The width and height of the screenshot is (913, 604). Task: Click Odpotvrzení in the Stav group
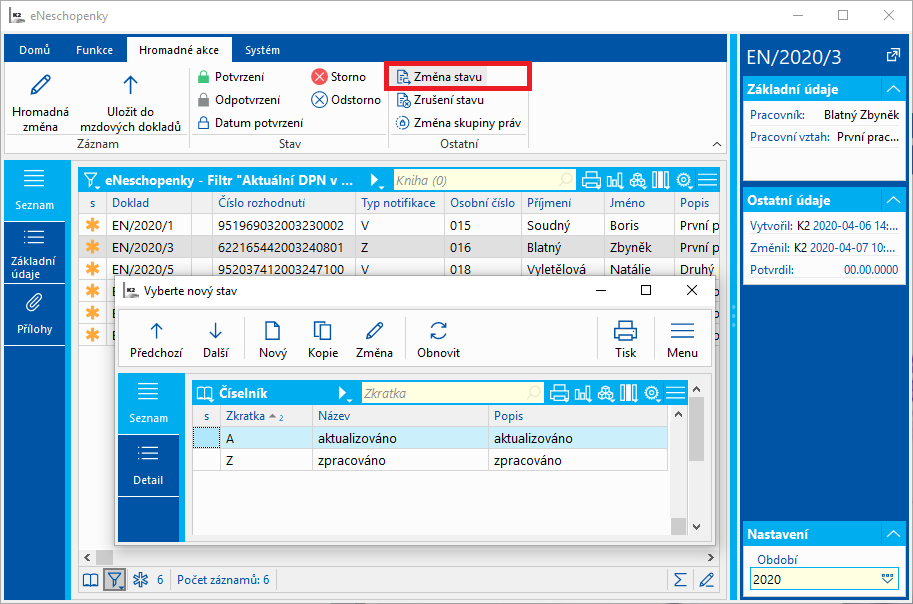239,100
